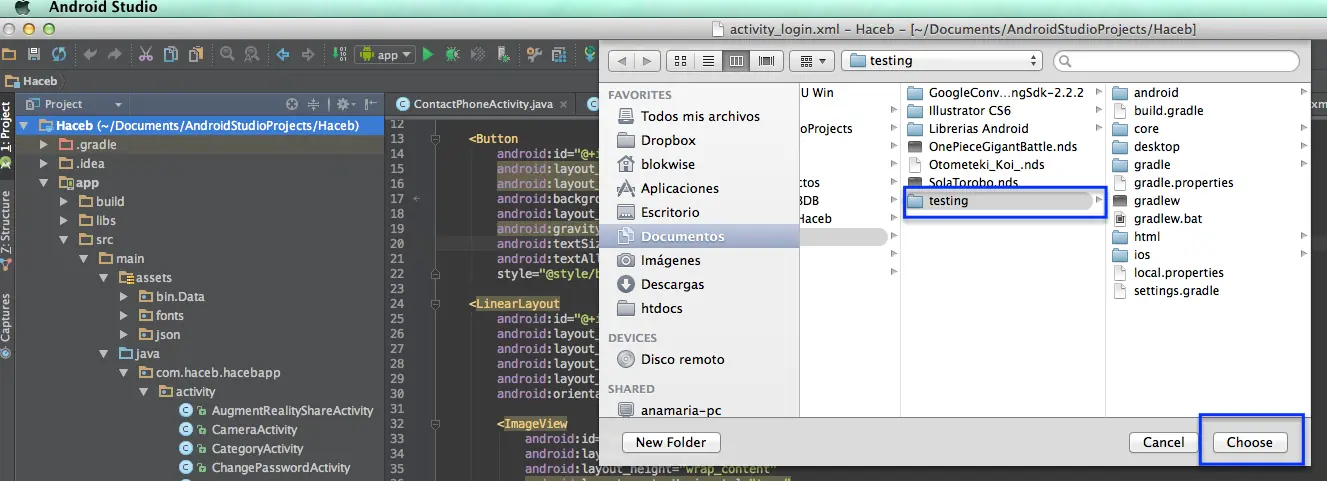Open the Android Studio menu
This screenshot has width=1327, height=481.
pyautogui.click(x=103, y=8)
